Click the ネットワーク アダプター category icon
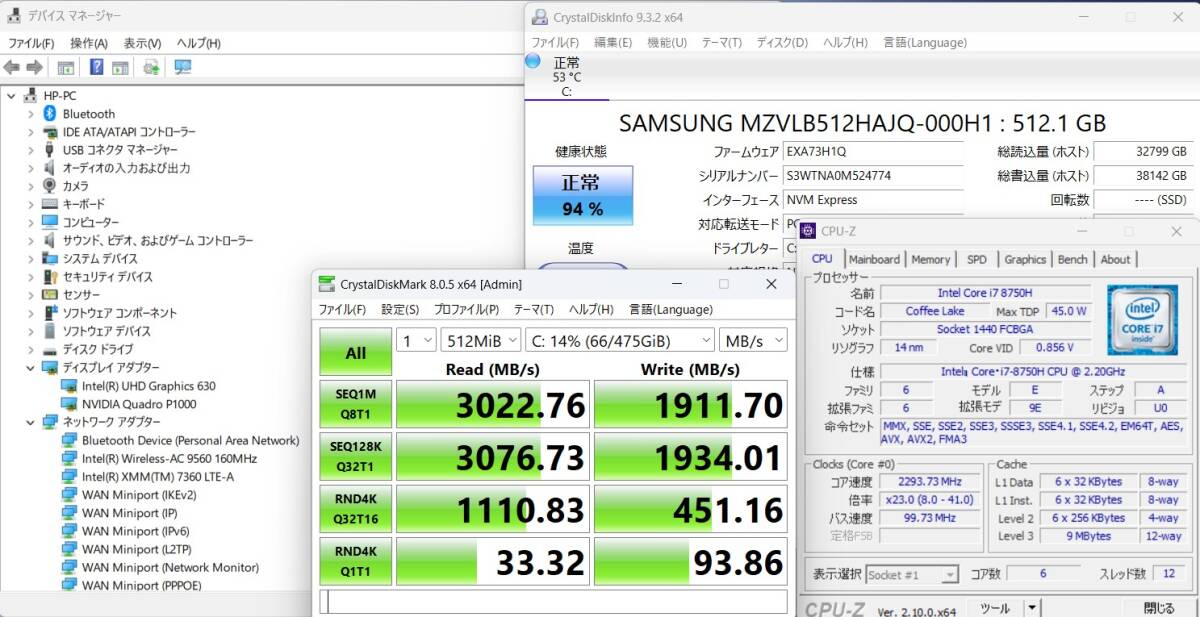The width and height of the screenshot is (1200, 617). click(x=50, y=422)
